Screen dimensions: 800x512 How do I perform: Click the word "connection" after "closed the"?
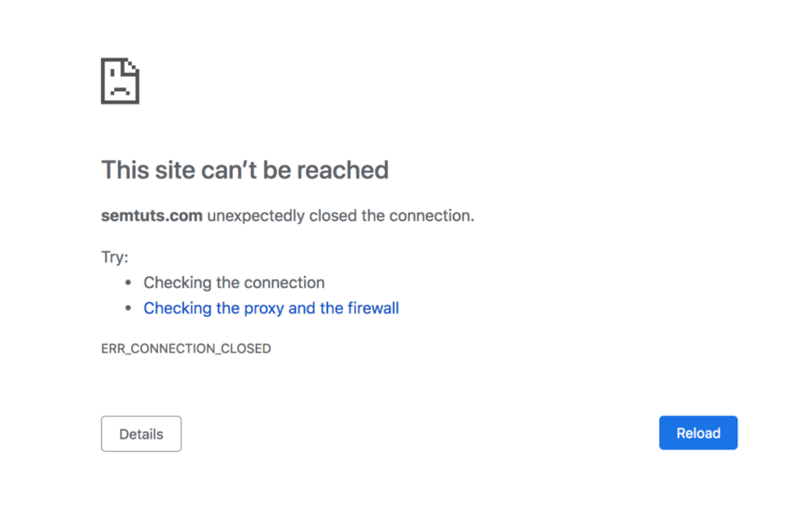coord(432,215)
